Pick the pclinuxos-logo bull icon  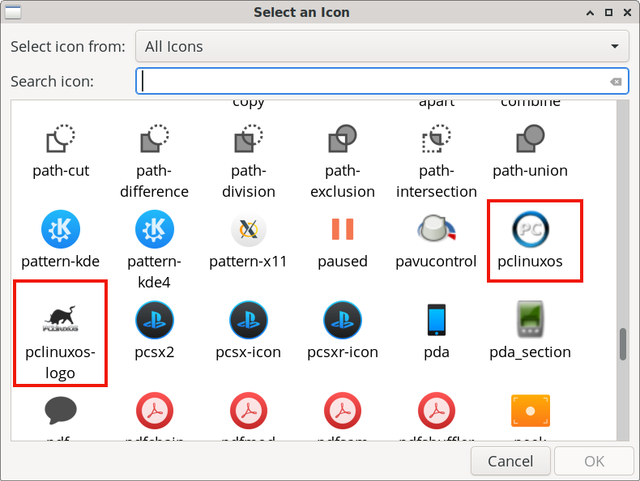coord(60,319)
